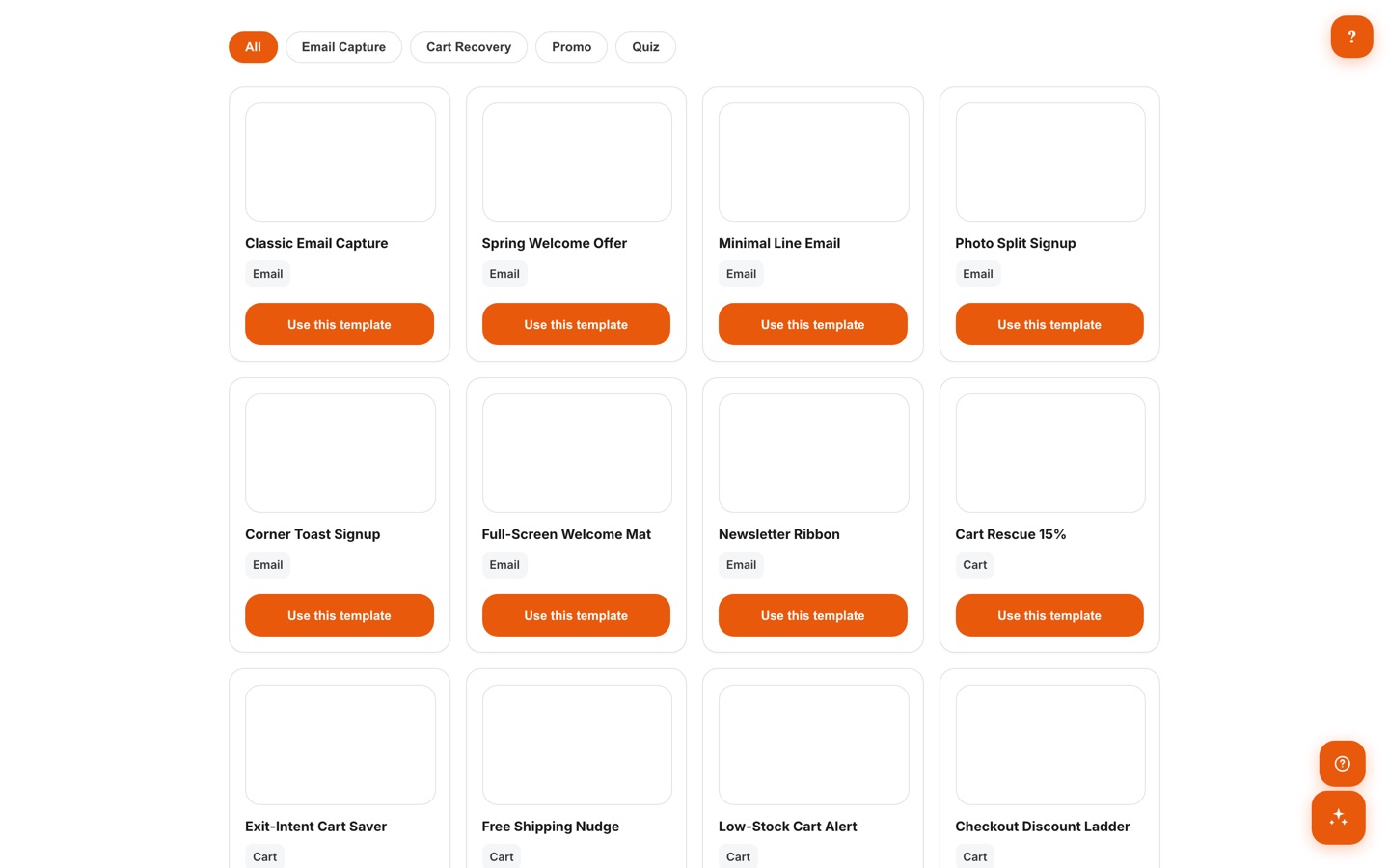1389x868 pixels.
Task: Click Email tag on Full-Screen Welcome Mat
Action: [x=504, y=565]
